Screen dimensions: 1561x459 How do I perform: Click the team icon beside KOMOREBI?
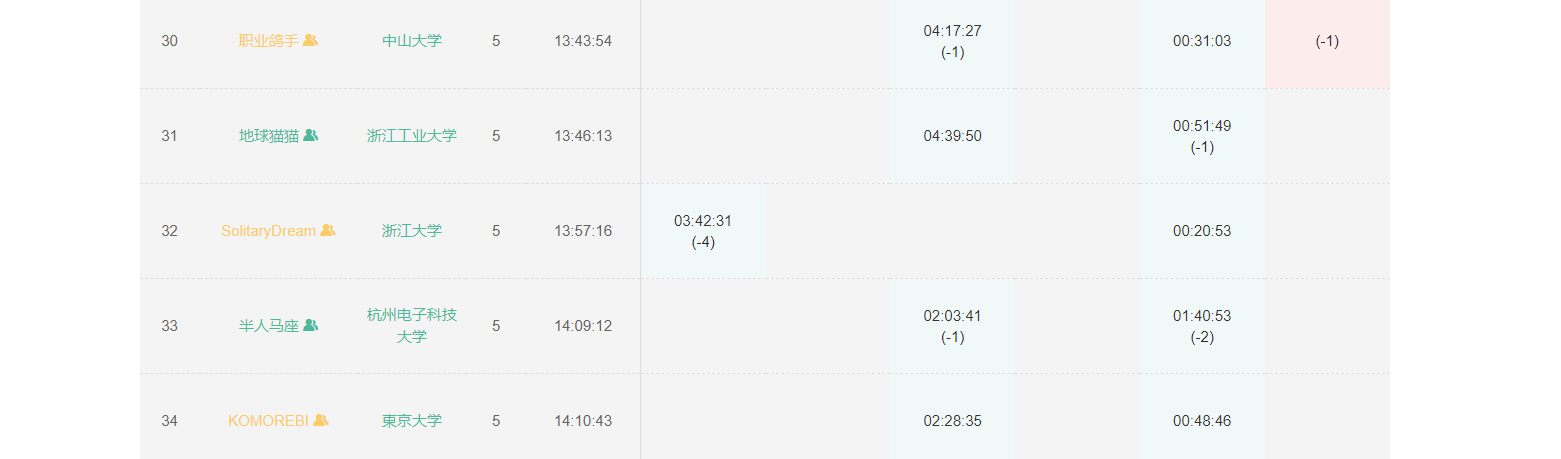pyautogui.click(x=320, y=421)
